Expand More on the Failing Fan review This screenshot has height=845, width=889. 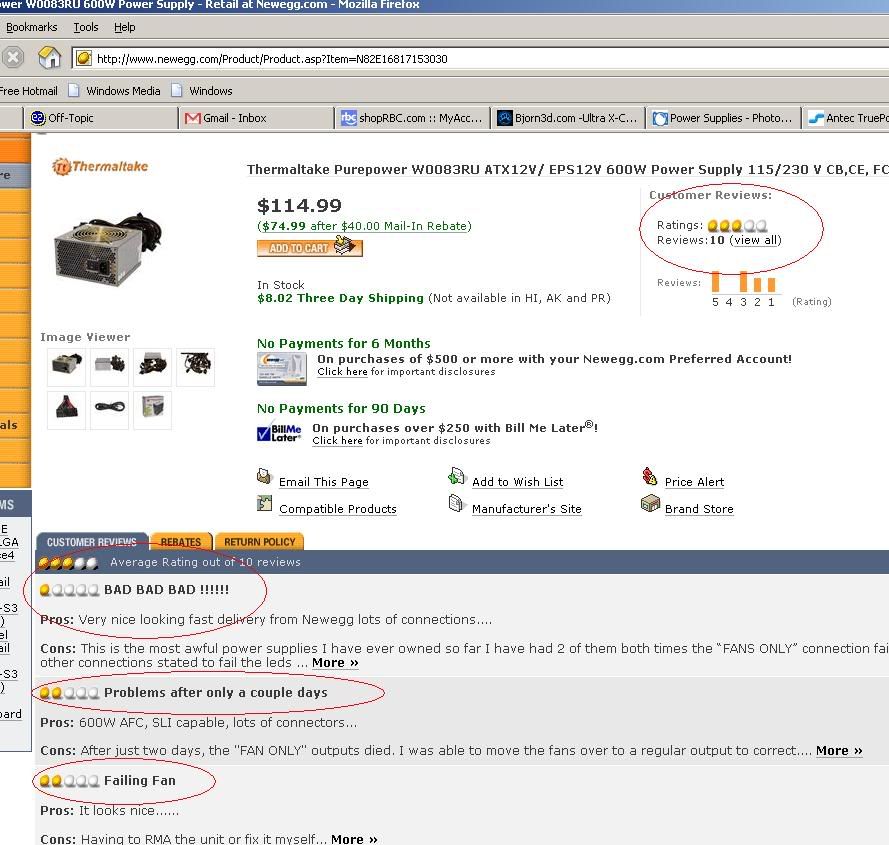click(x=354, y=839)
